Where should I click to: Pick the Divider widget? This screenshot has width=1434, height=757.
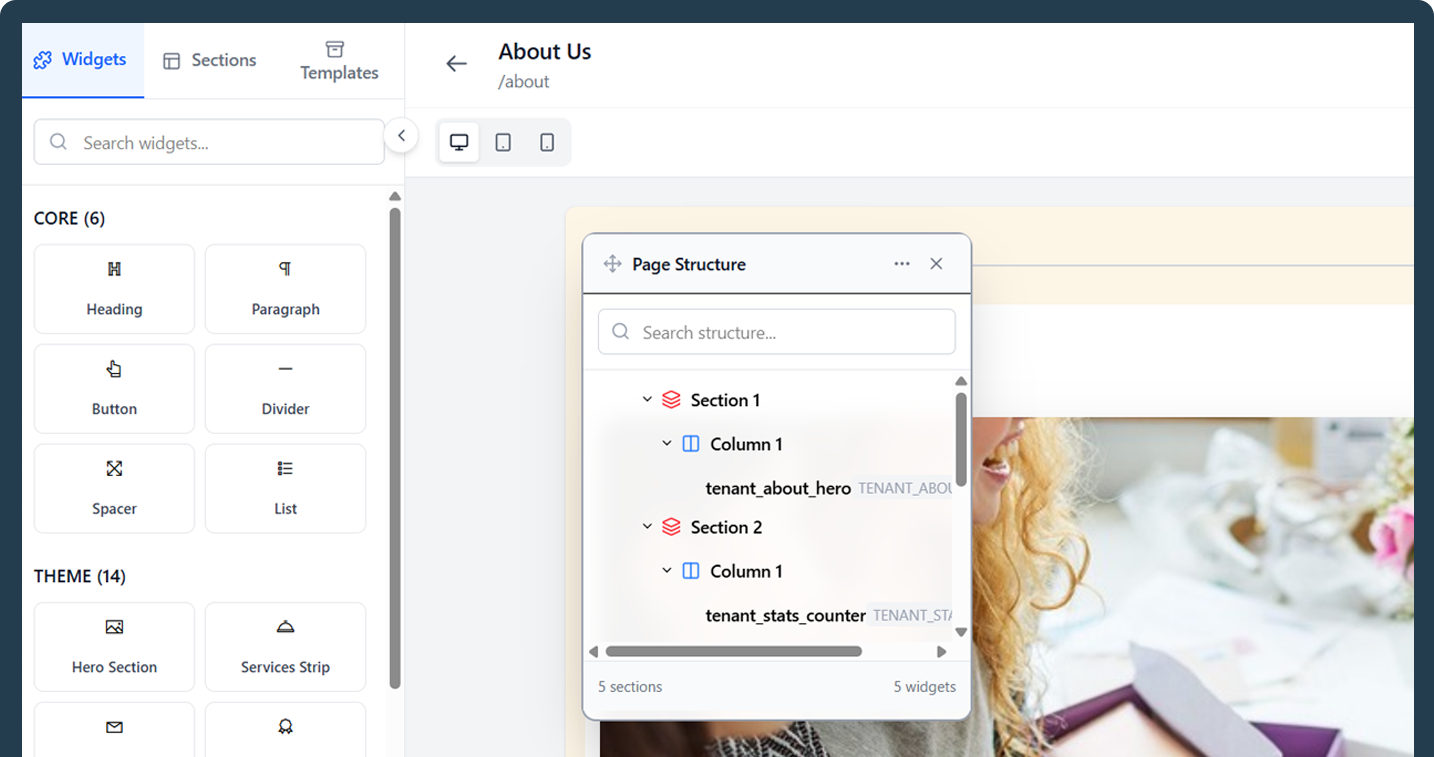[285, 389]
